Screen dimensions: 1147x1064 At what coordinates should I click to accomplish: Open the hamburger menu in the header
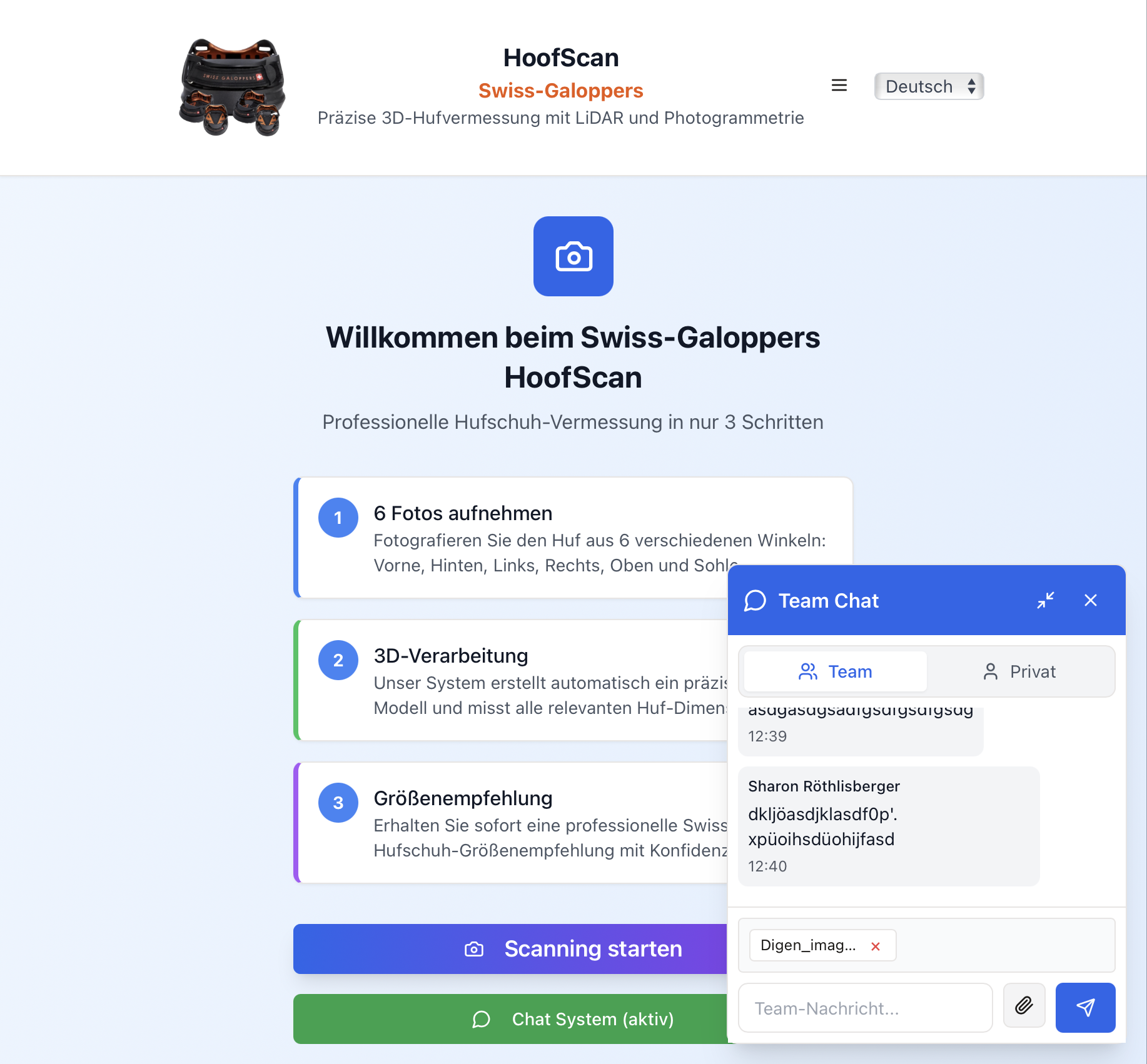tap(839, 86)
